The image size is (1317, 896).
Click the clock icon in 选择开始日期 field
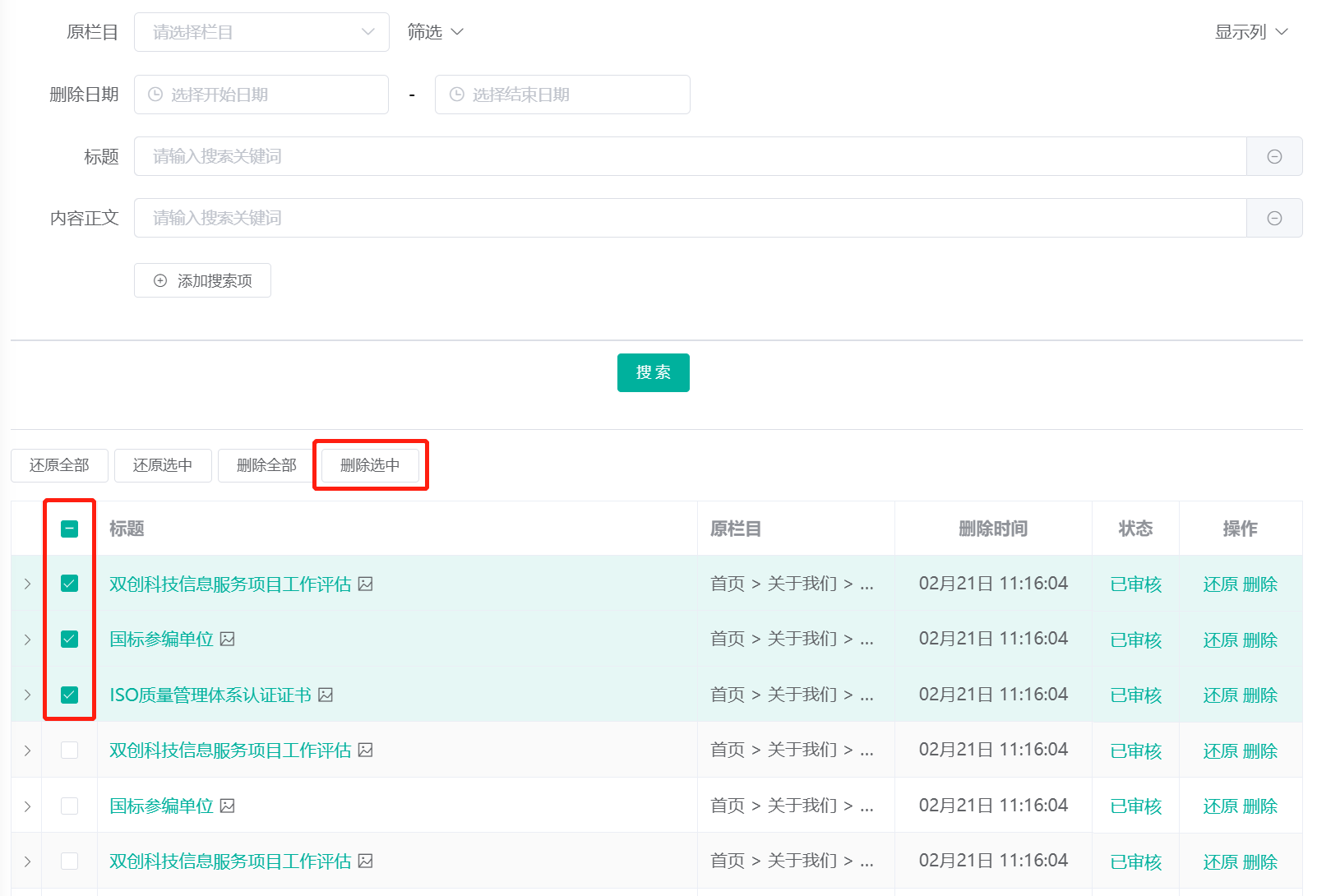coord(155,95)
